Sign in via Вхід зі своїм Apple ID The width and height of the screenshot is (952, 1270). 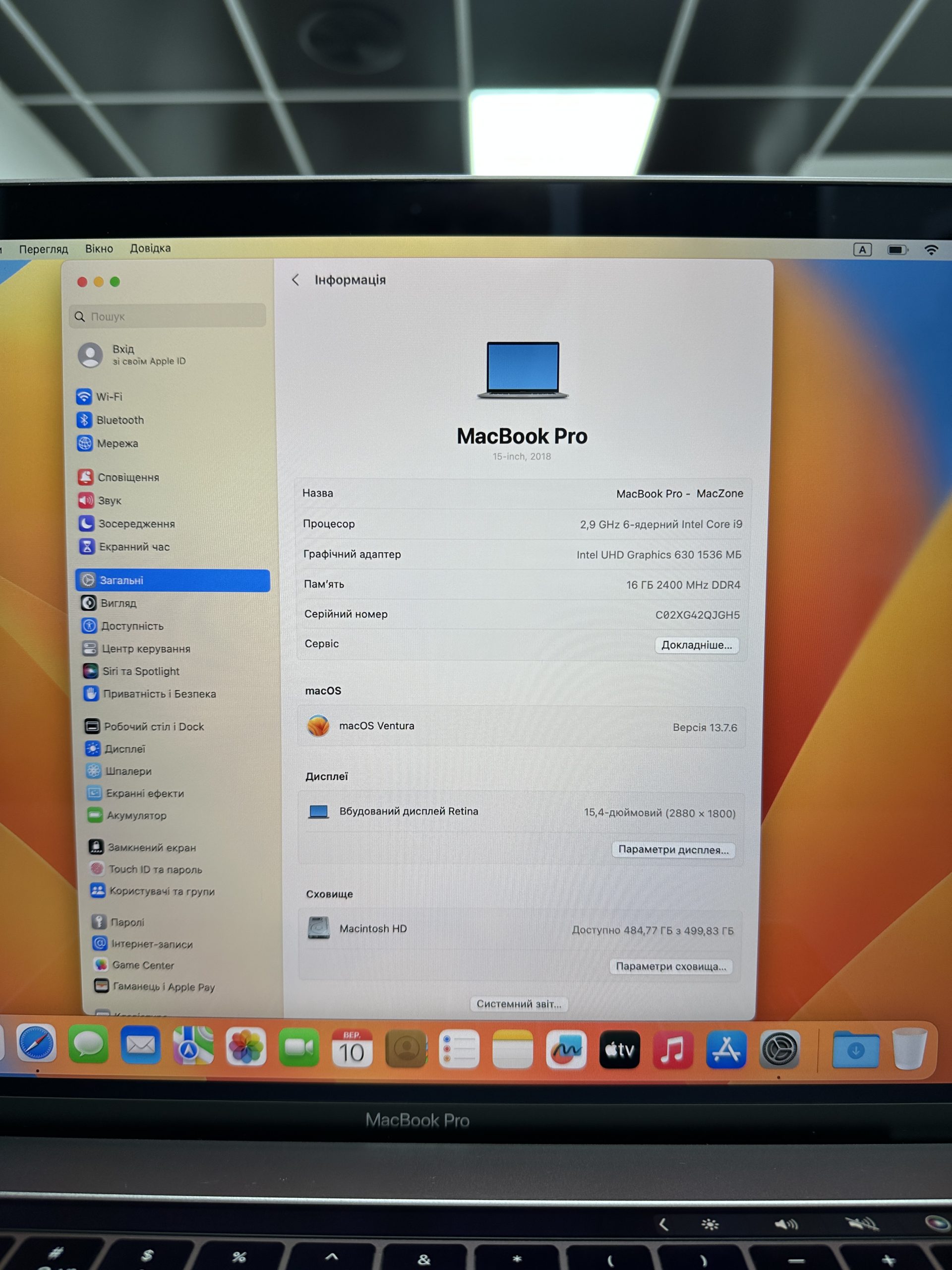[x=133, y=355]
